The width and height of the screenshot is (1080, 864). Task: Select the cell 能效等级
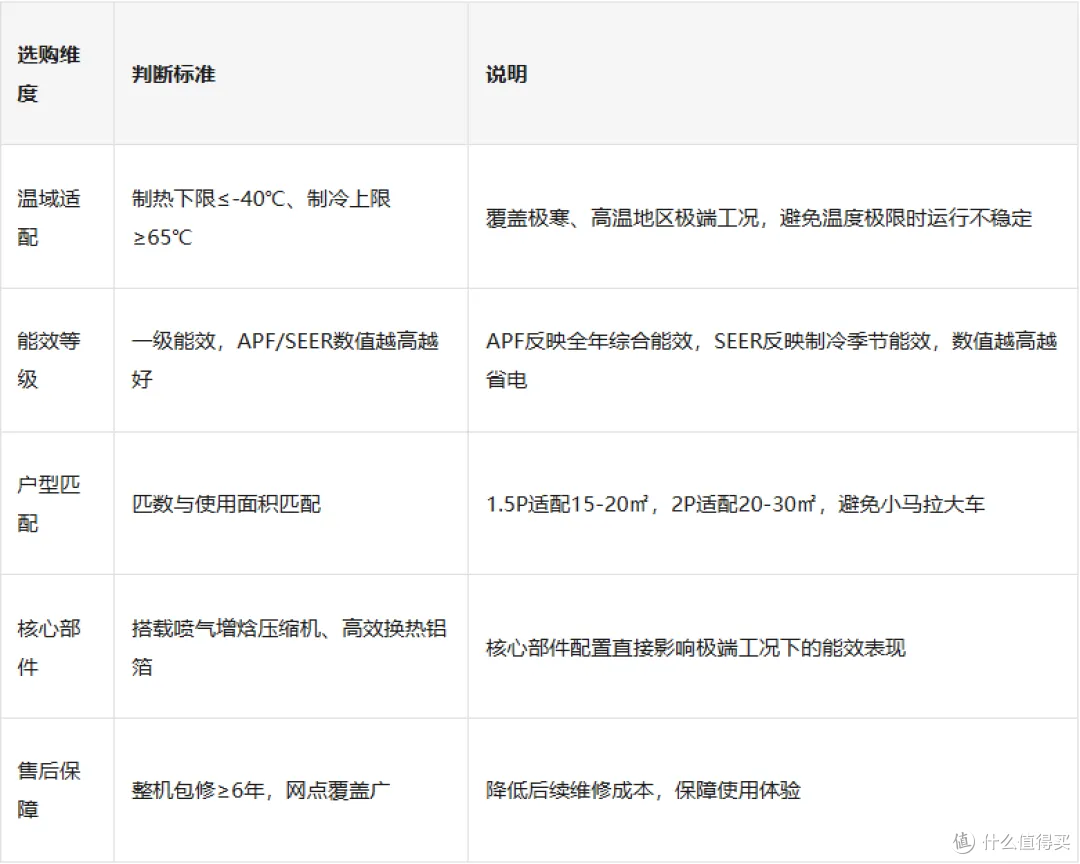[57, 360]
